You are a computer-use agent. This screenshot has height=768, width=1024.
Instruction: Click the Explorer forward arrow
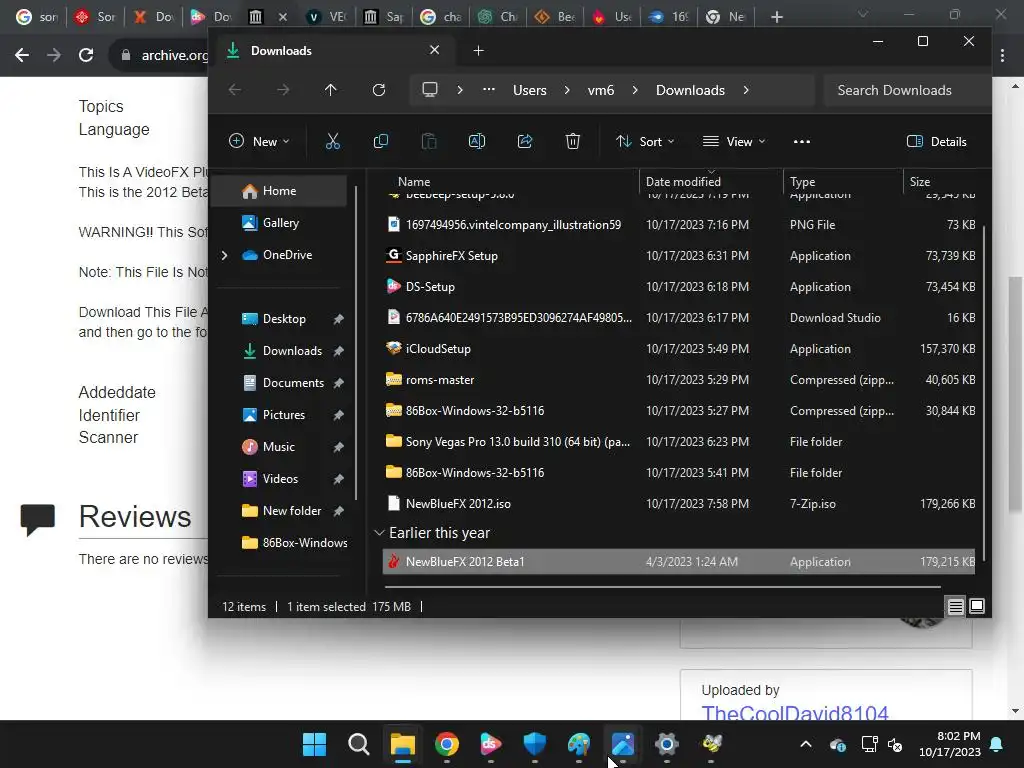(283, 90)
